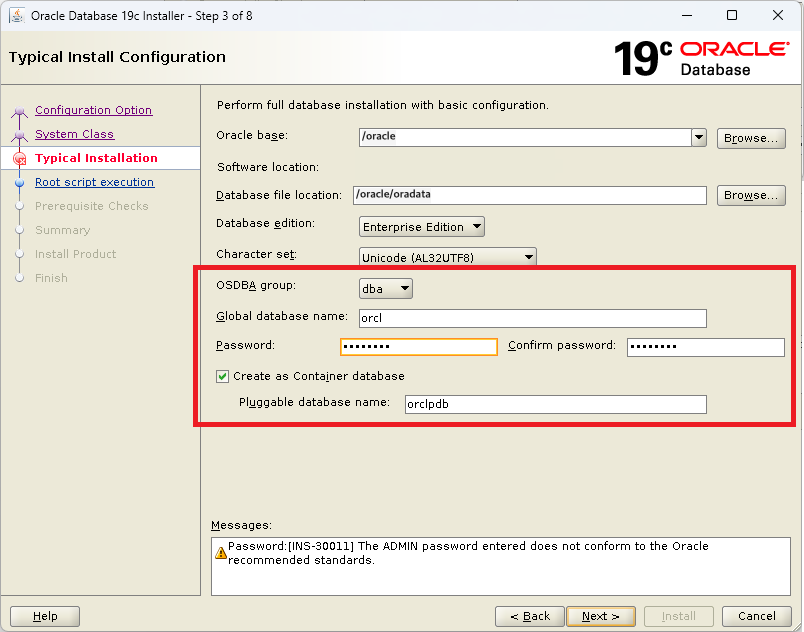Click the grayed Summary step
804x632 pixels.
63,230
